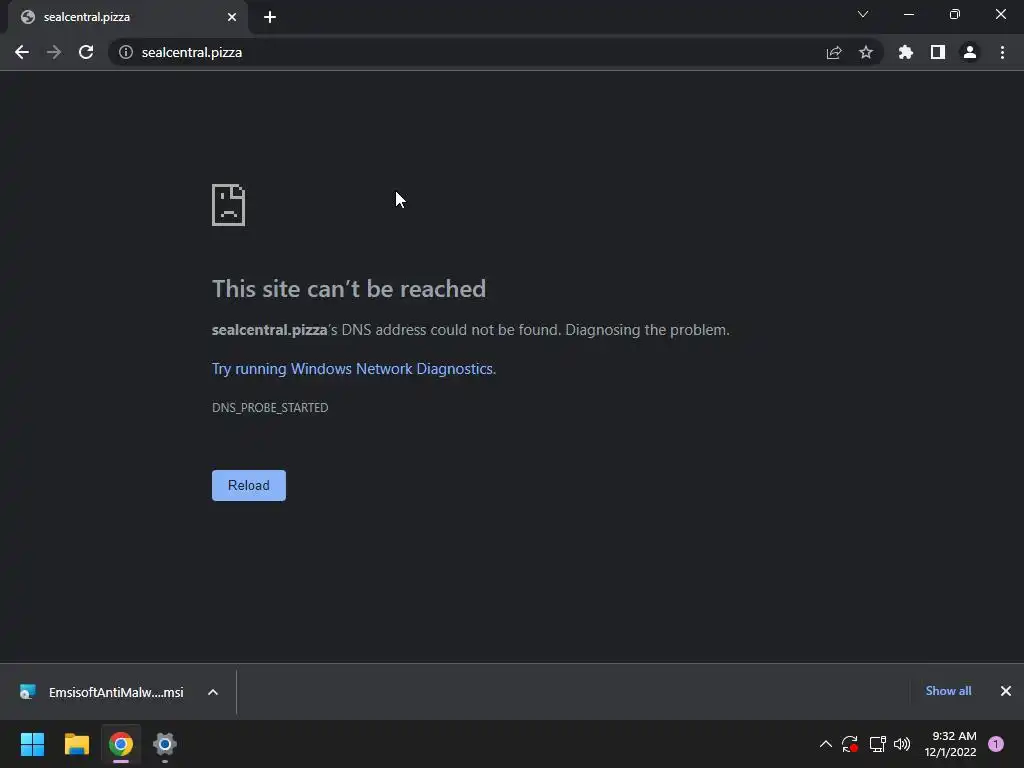
Task: Open the Chrome profile avatar
Action: click(969, 52)
